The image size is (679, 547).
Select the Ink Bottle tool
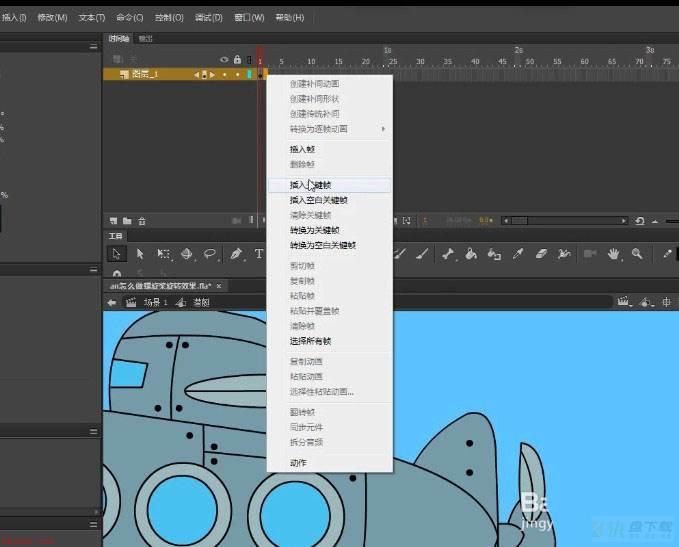coord(494,253)
